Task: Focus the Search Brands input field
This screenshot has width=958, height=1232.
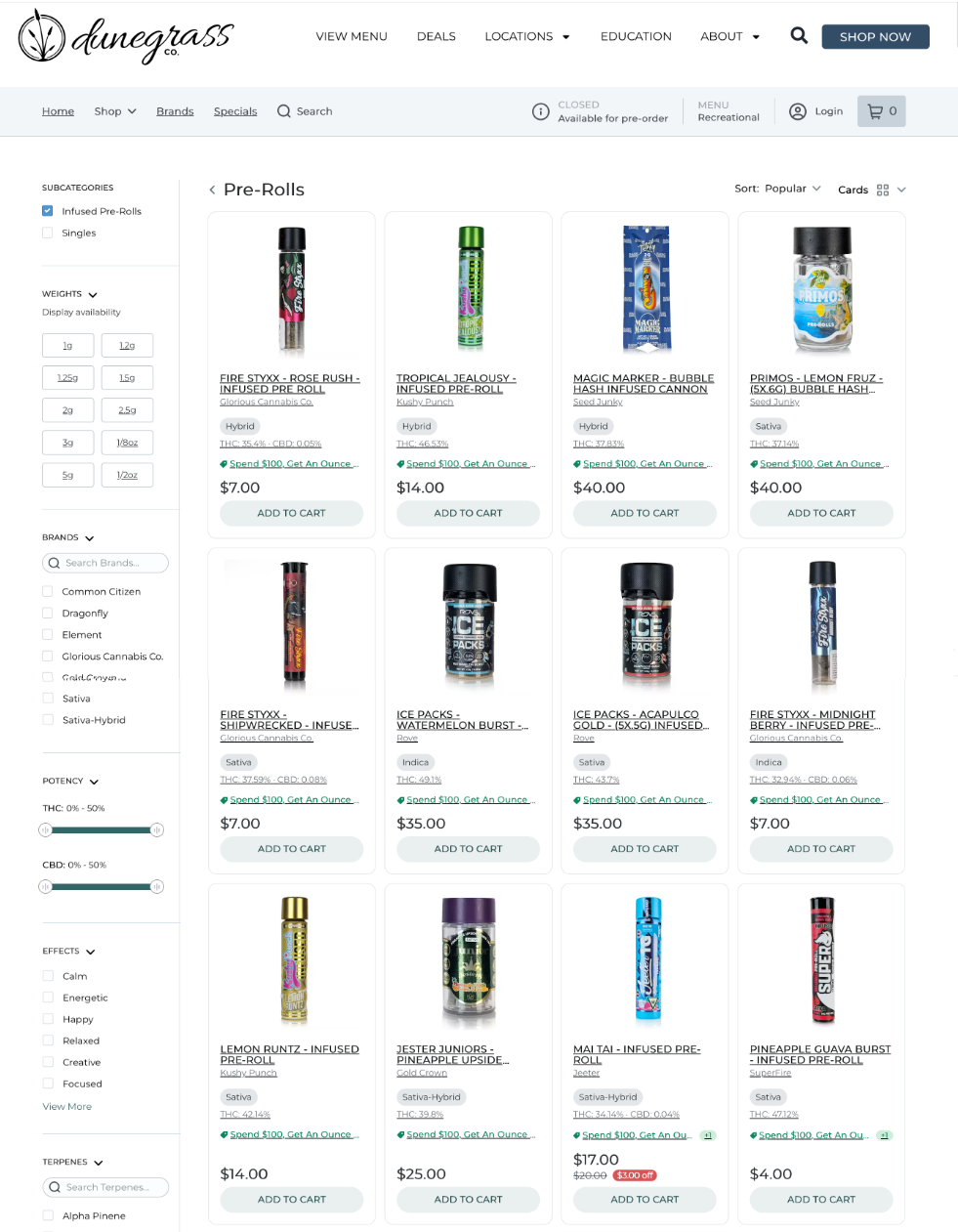Action: coord(105,563)
